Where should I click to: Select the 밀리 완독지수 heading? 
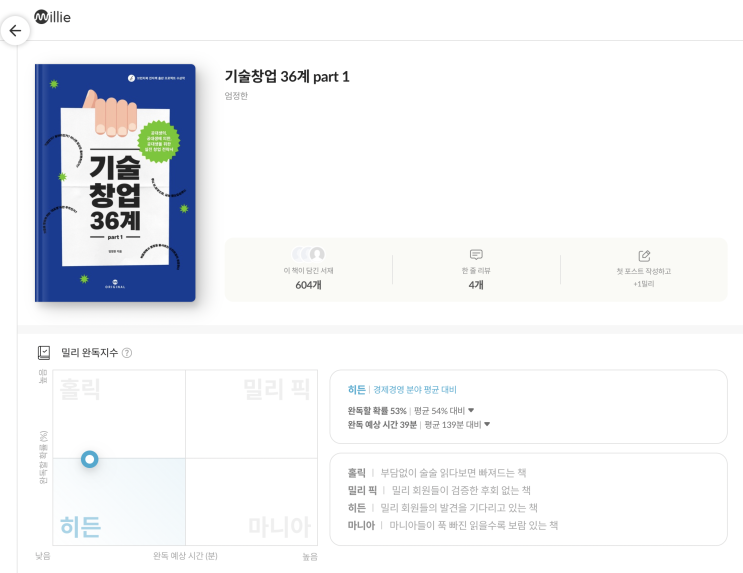[90, 353]
